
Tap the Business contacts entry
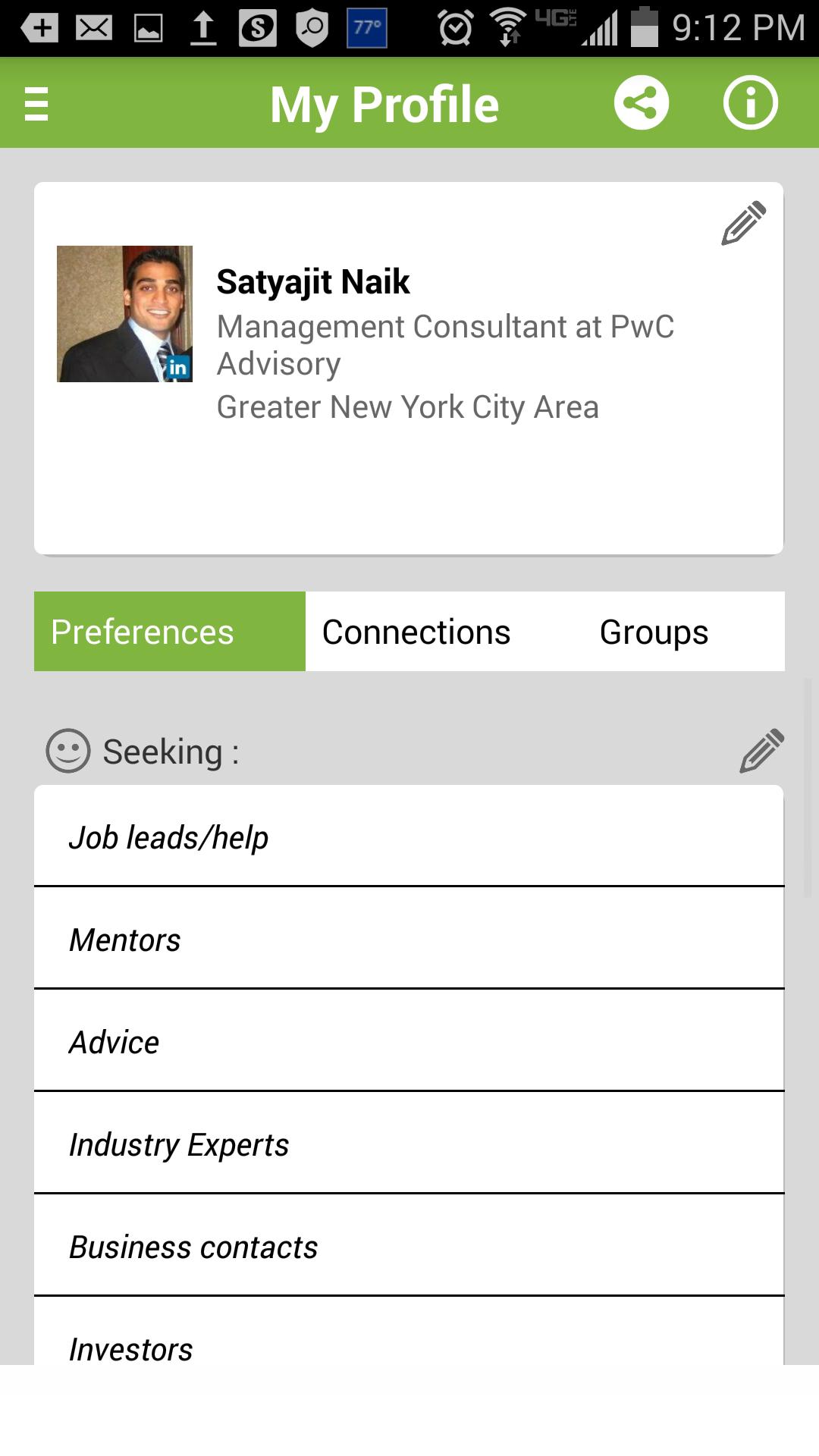(409, 1247)
